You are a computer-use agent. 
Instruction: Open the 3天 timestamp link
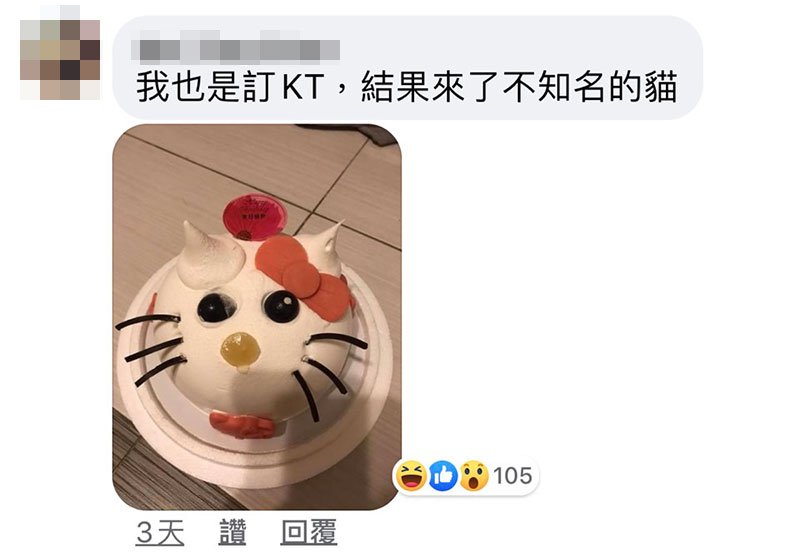(x=160, y=532)
